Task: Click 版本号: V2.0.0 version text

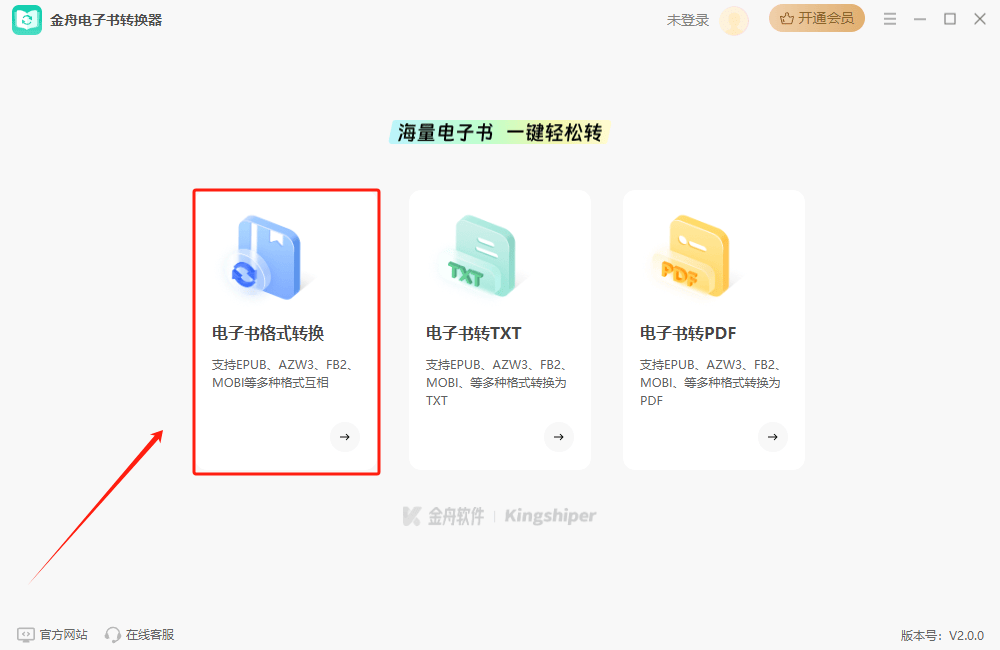Action: [942, 635]
